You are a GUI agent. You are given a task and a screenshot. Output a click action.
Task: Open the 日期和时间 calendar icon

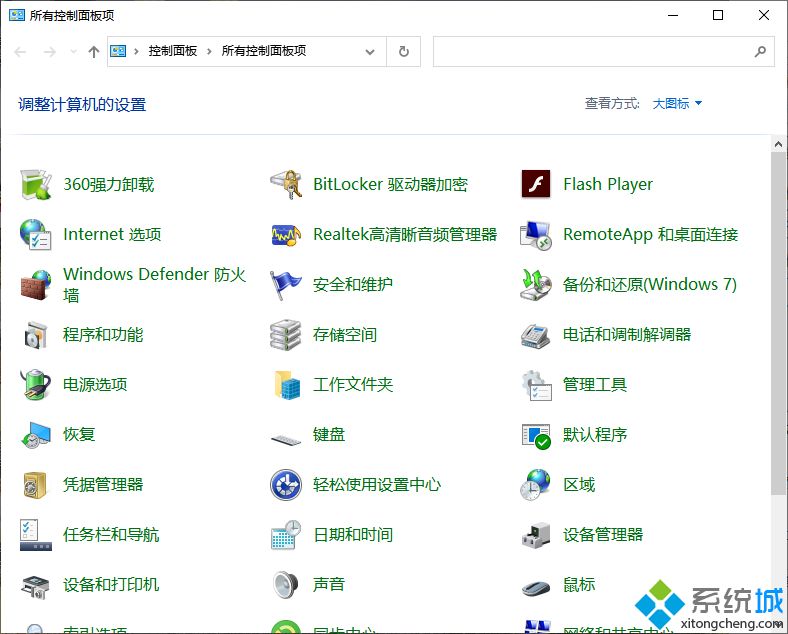click(286, 535)
